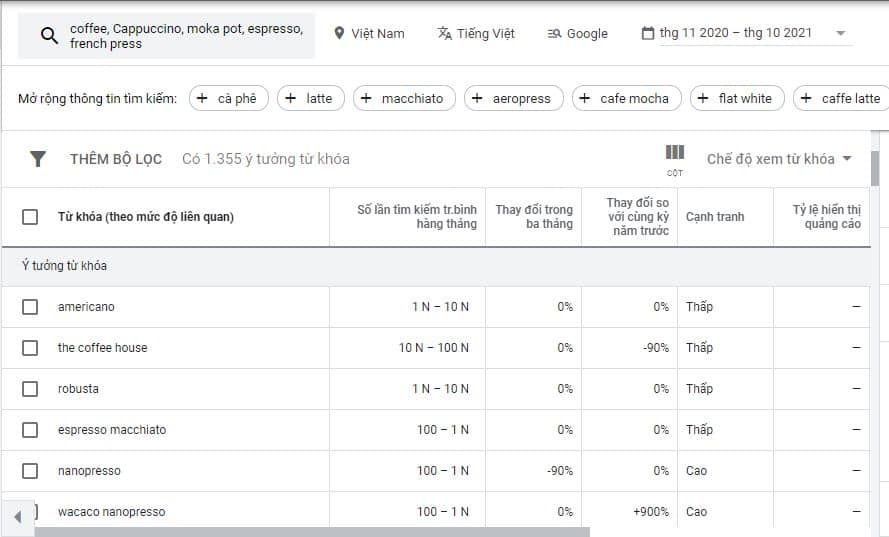The image size is (889, 537).
Task: Click the Google network setting
Action: pos(578,33)
